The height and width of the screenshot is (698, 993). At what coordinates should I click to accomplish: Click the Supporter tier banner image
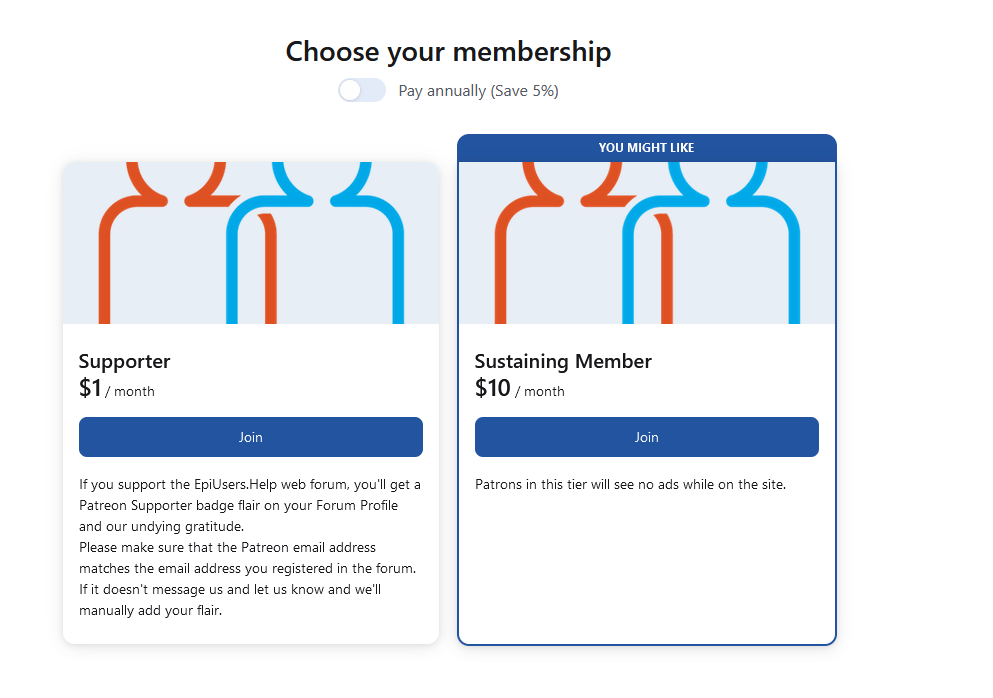click(x=251, y=243)
